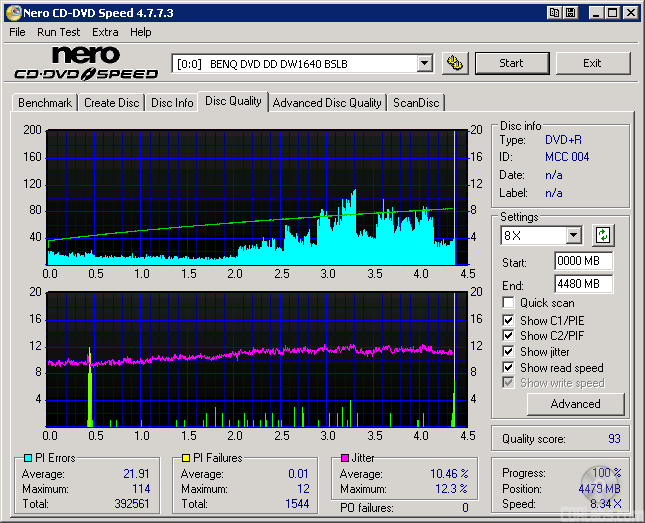The image size is (645, 523).
Task: Click the Nero CD-DVD Speed logo
Action: 85,63
